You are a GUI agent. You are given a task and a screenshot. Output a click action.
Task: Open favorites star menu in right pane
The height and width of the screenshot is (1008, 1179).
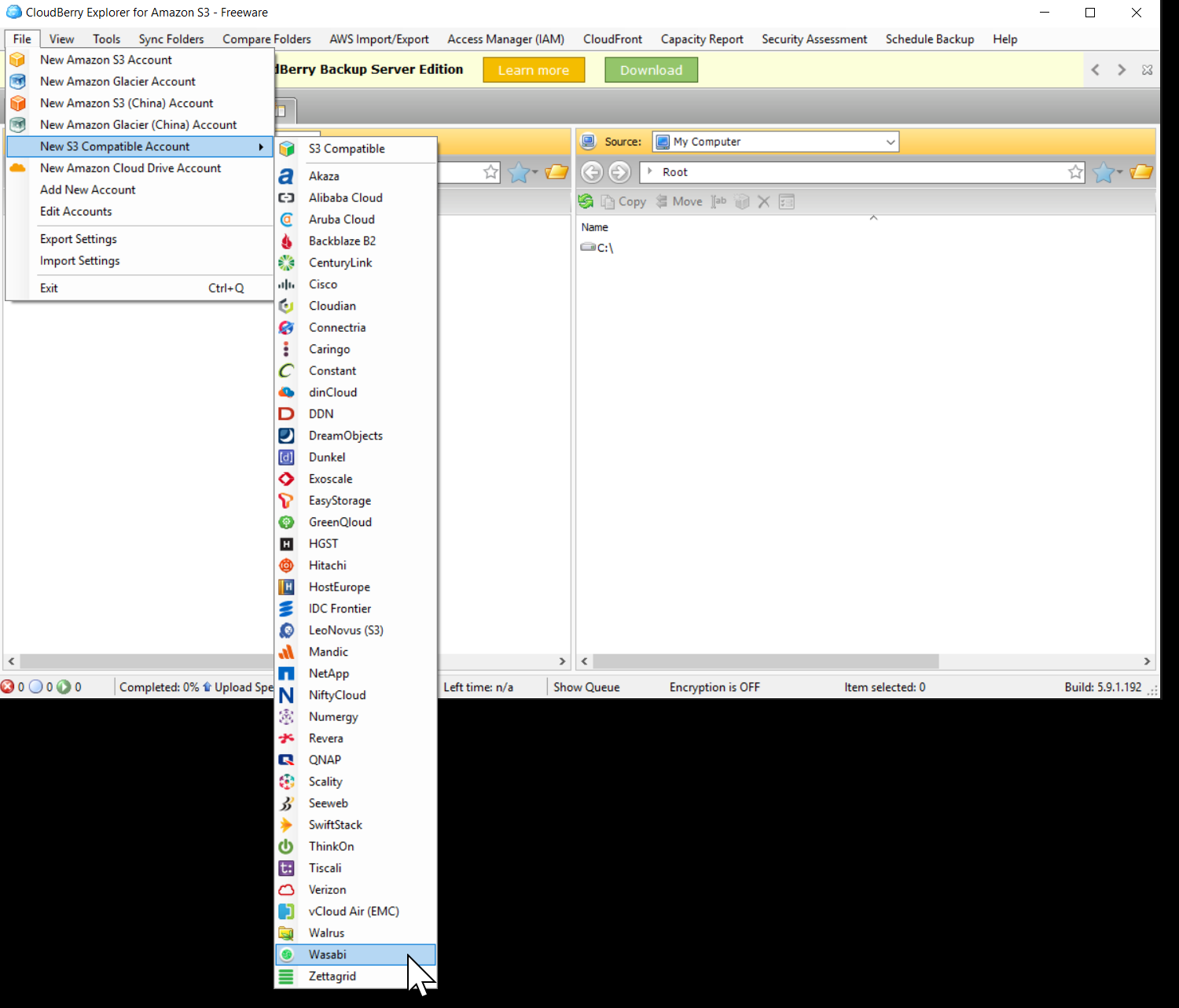[1107, 172]
